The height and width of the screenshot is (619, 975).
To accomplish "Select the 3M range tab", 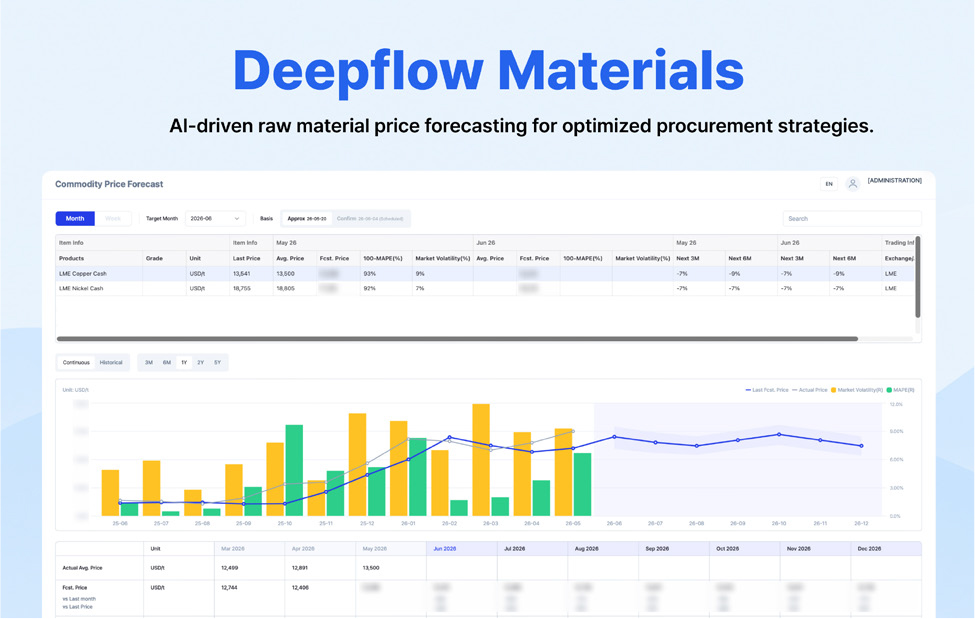I will coord(149,362).
